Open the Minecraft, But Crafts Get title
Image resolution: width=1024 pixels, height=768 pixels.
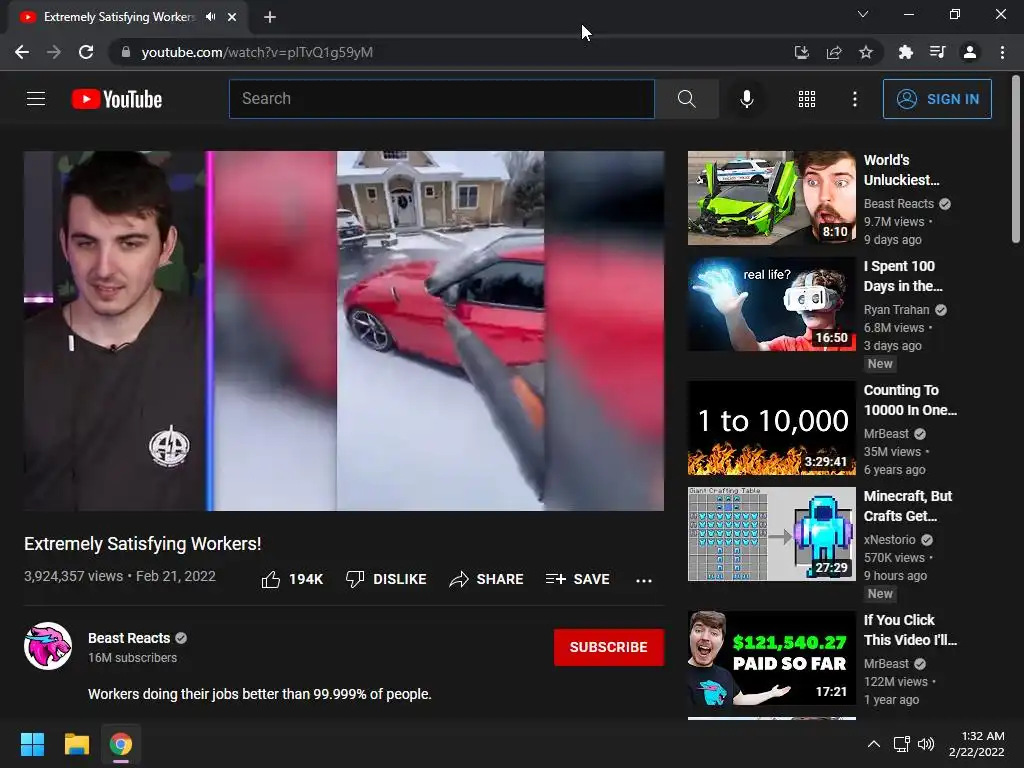908,505
